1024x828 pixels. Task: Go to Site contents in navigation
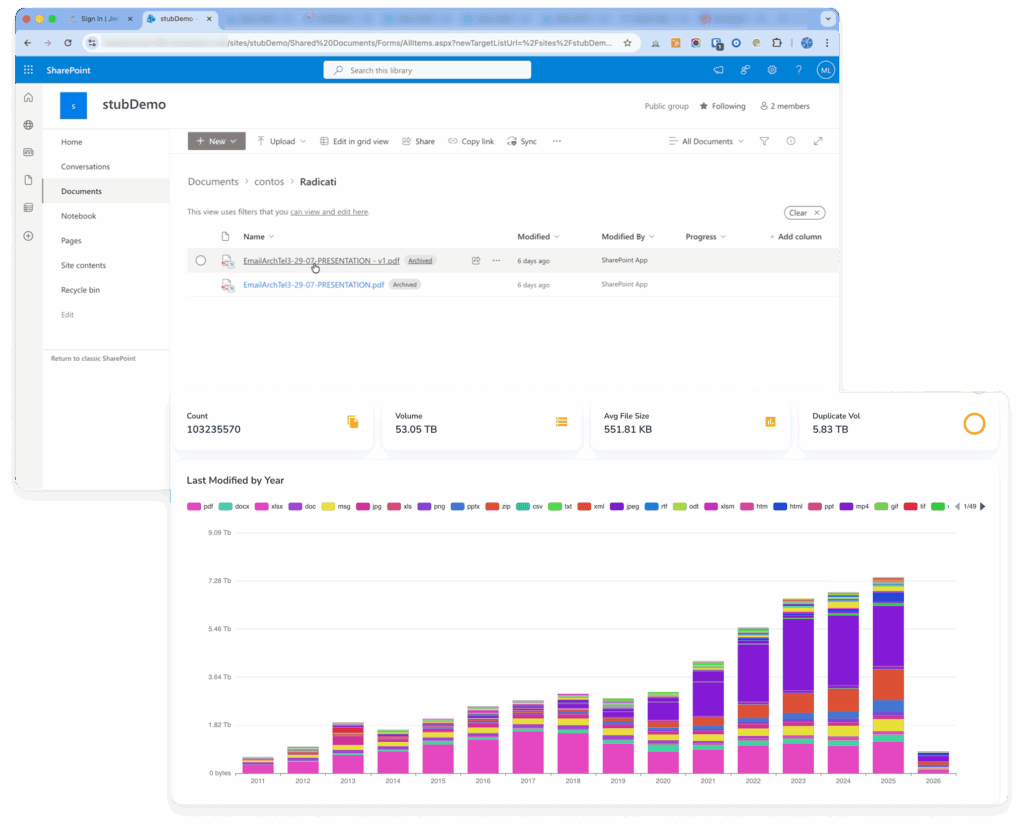[83, 265]
